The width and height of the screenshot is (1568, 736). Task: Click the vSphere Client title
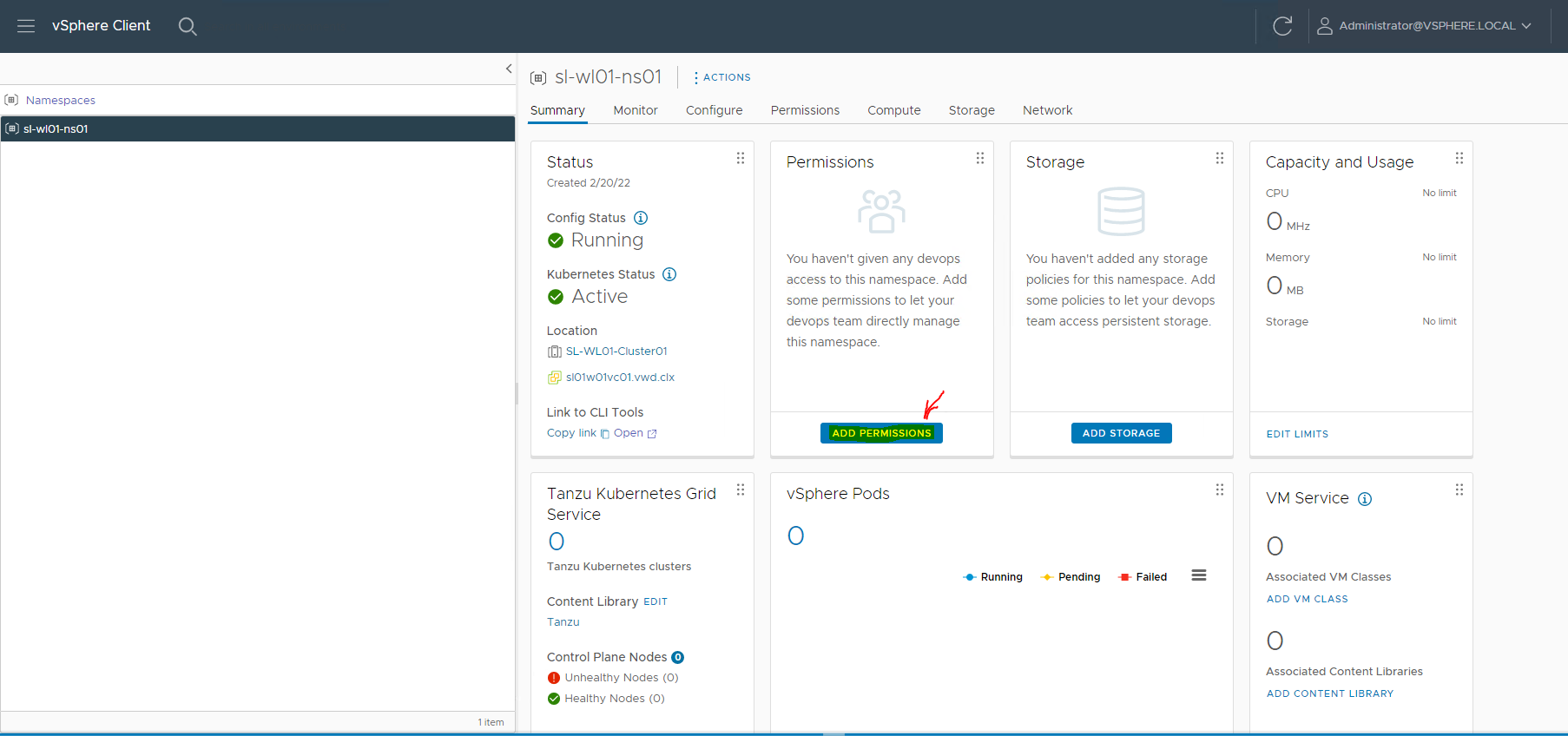[101, 26]
